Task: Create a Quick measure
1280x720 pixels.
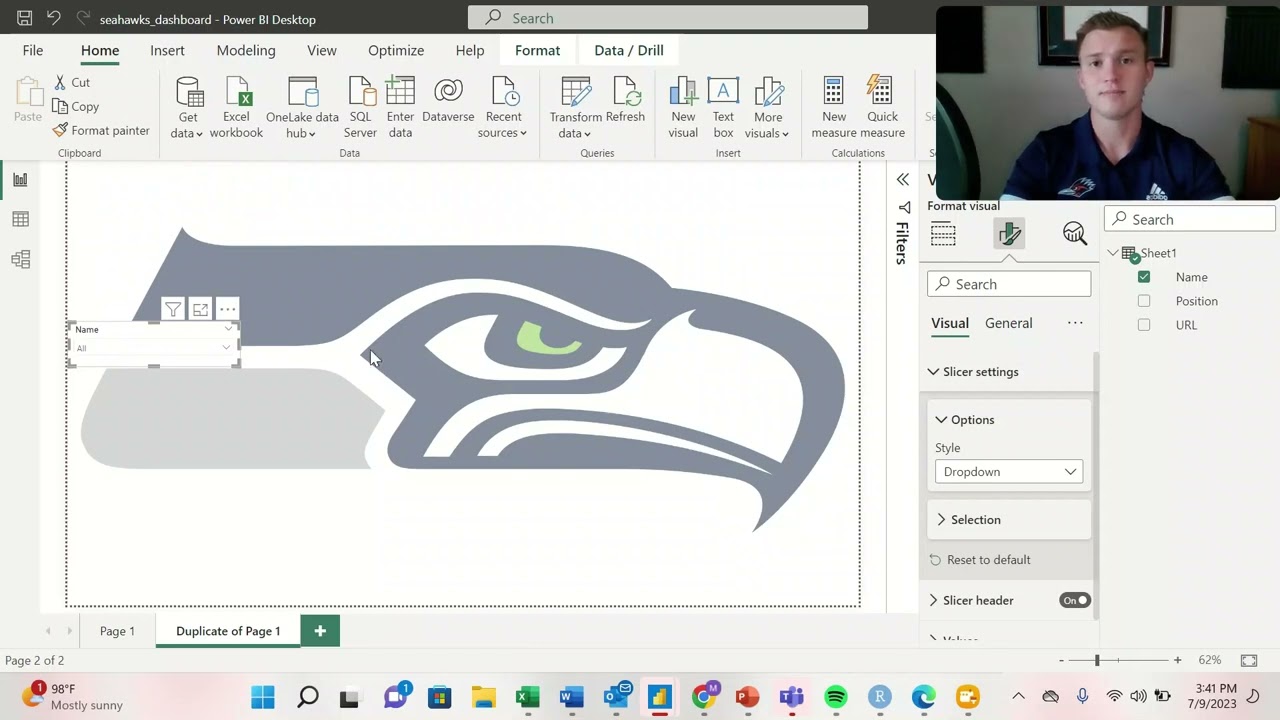Action: 882,108
